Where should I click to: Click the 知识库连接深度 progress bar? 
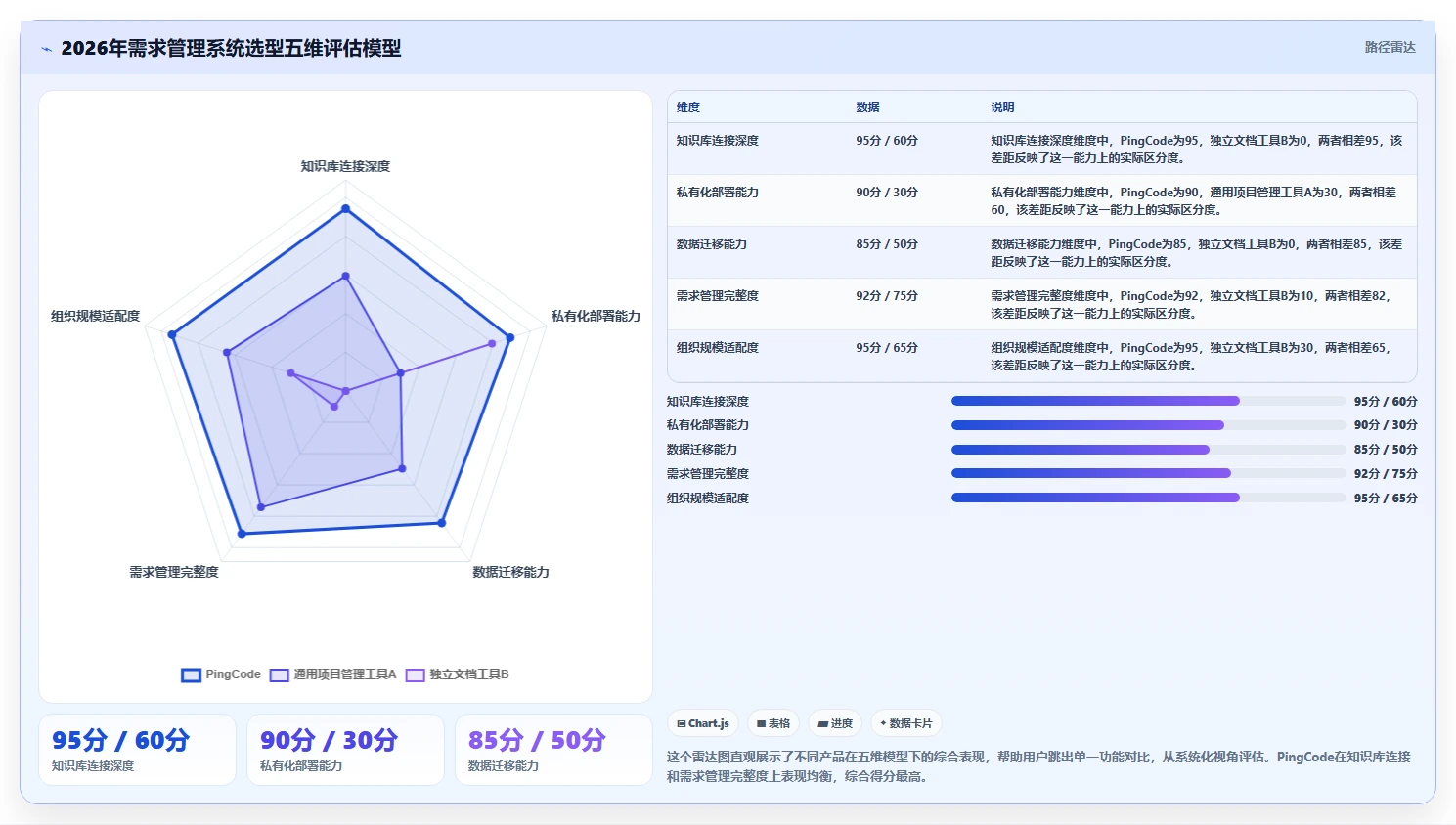click(x=1149, y=401)
